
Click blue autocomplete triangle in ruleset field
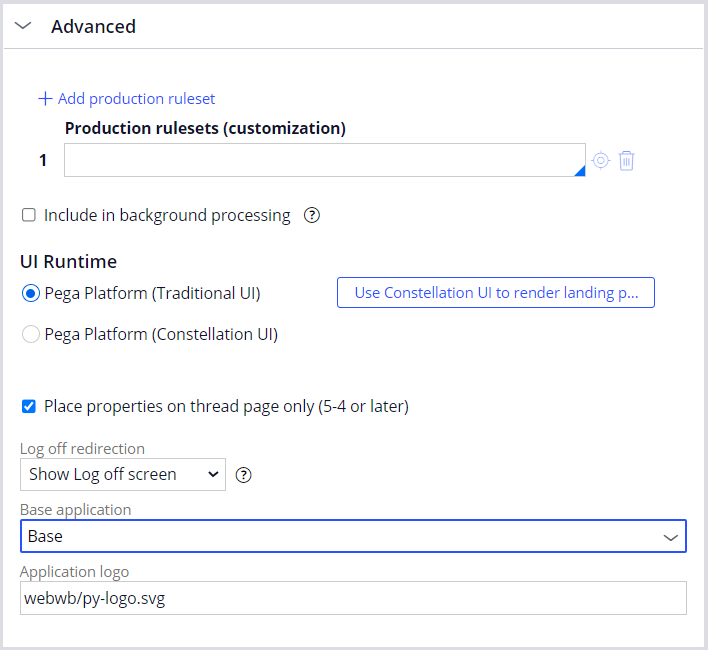tap(579, 171)
